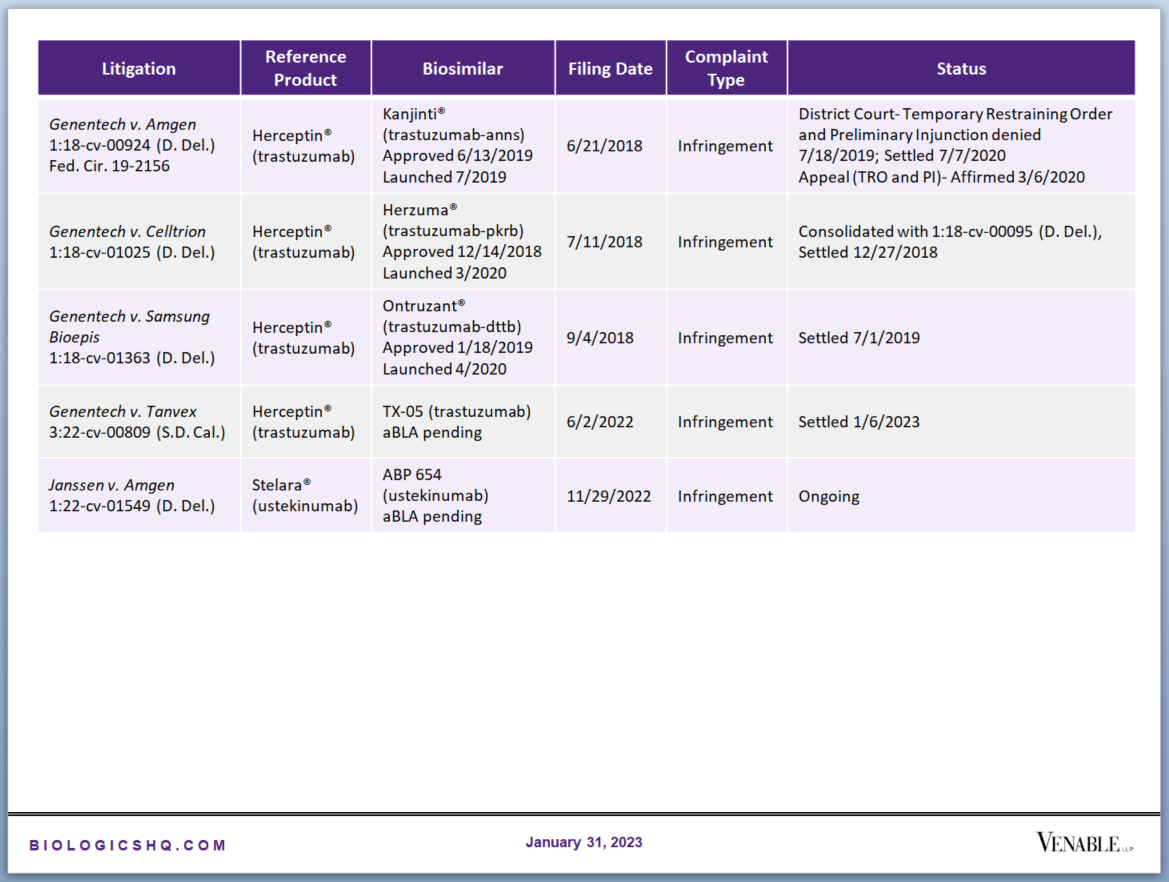Viewport: 1169px width, 882px height.
Task: Select the Temporary Restraining Order status cell
Action: (961, 145)
